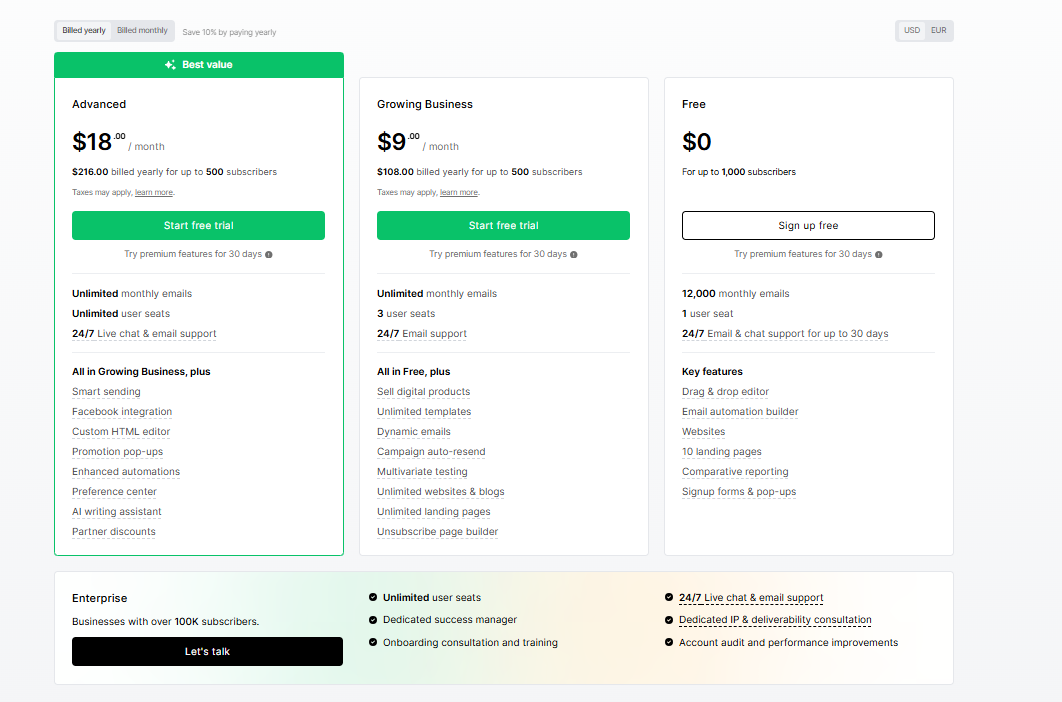Switch to Billed monthly
The image size is (1062, 702).
pyautogui.click(x=142, y=30)
